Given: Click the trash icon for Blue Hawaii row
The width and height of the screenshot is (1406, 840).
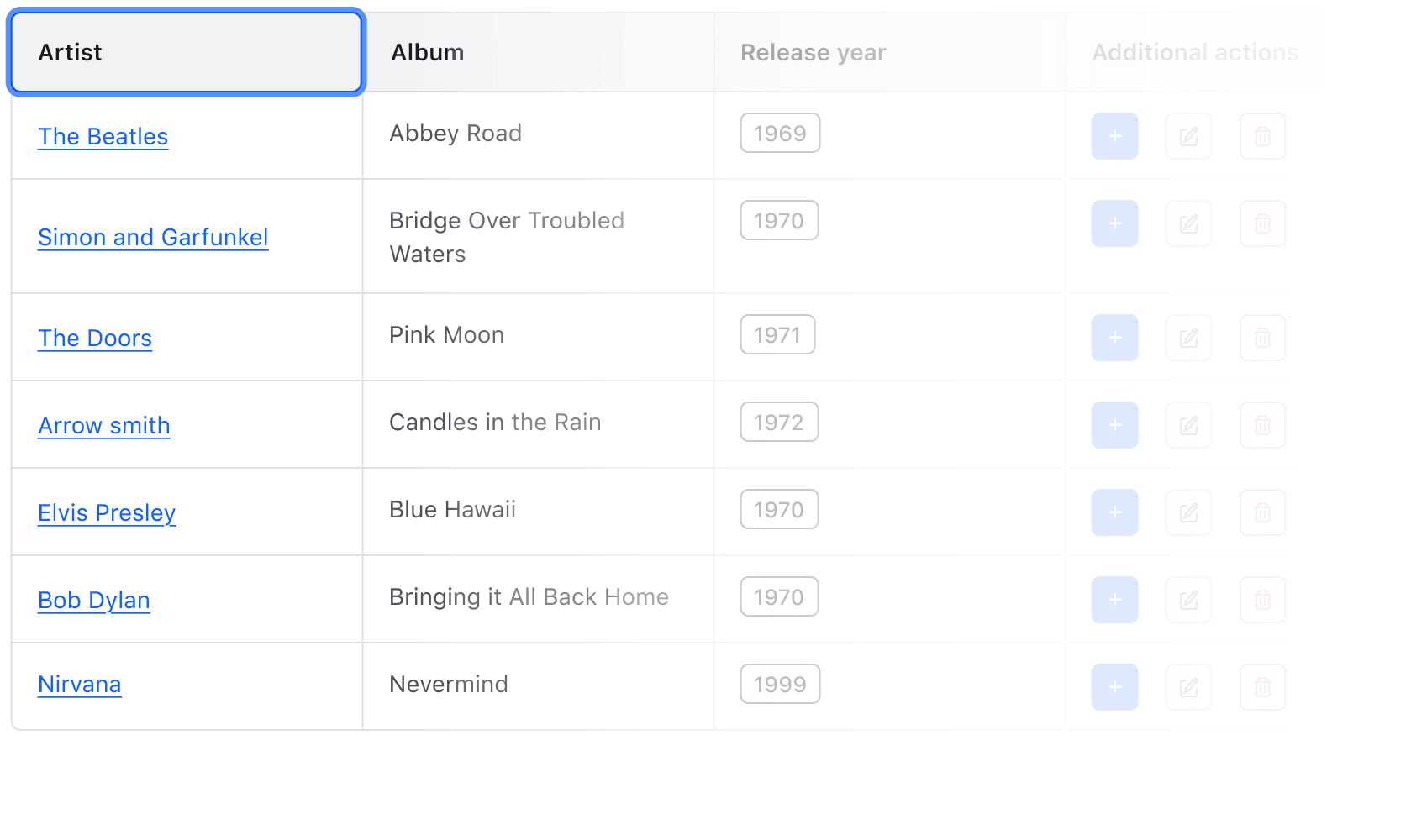Looking at the screenshot, I should point(1262,512).
